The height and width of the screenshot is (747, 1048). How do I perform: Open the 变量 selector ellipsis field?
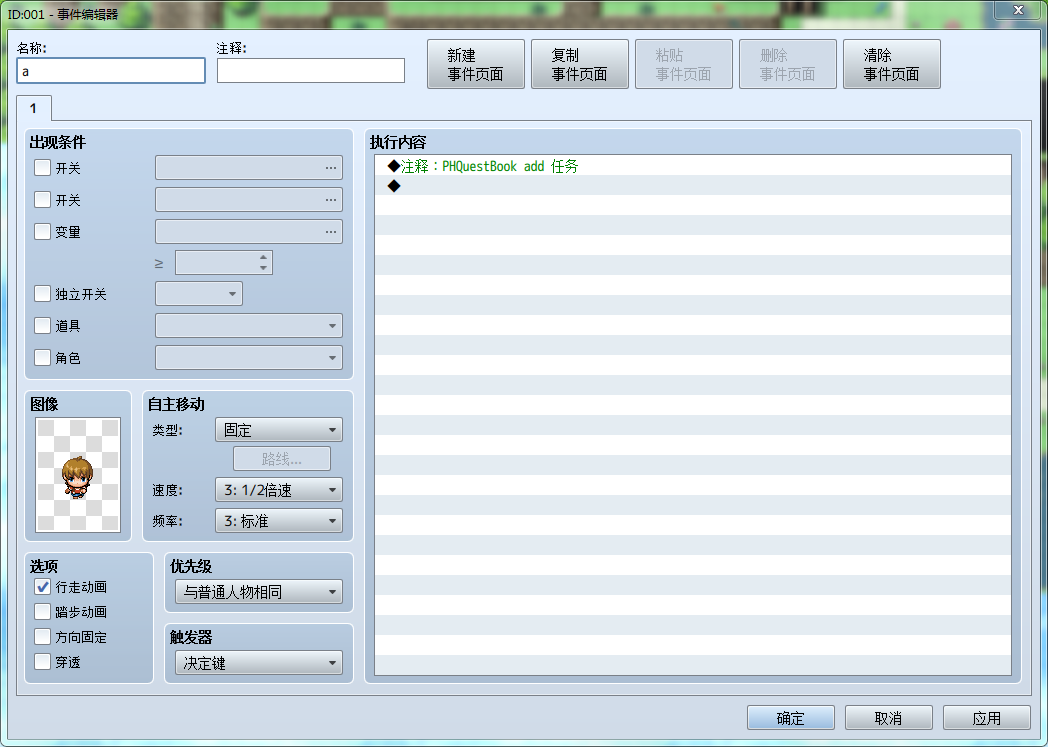(249, 232)
